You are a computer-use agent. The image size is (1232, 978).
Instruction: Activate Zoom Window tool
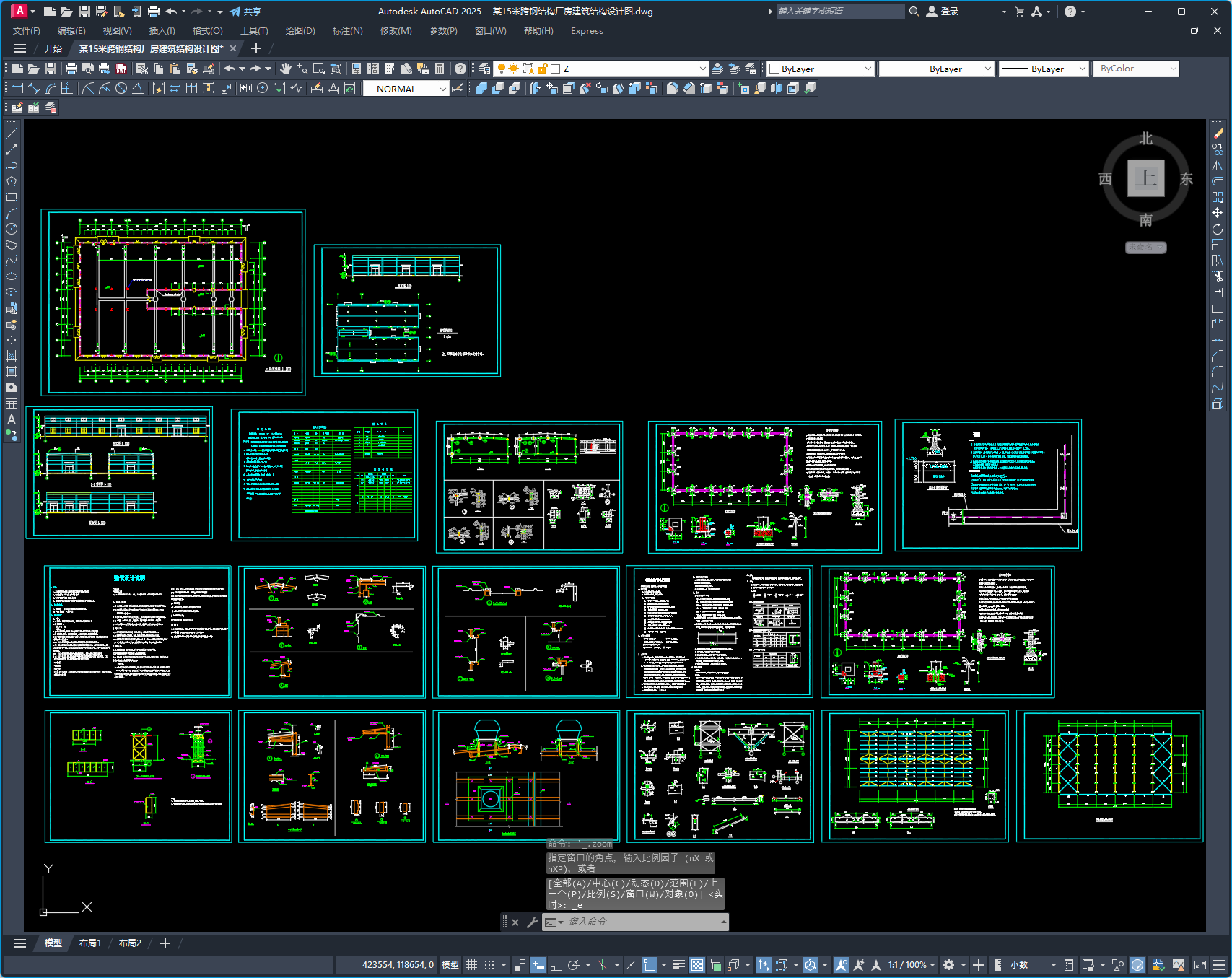[x=319, y=69]
